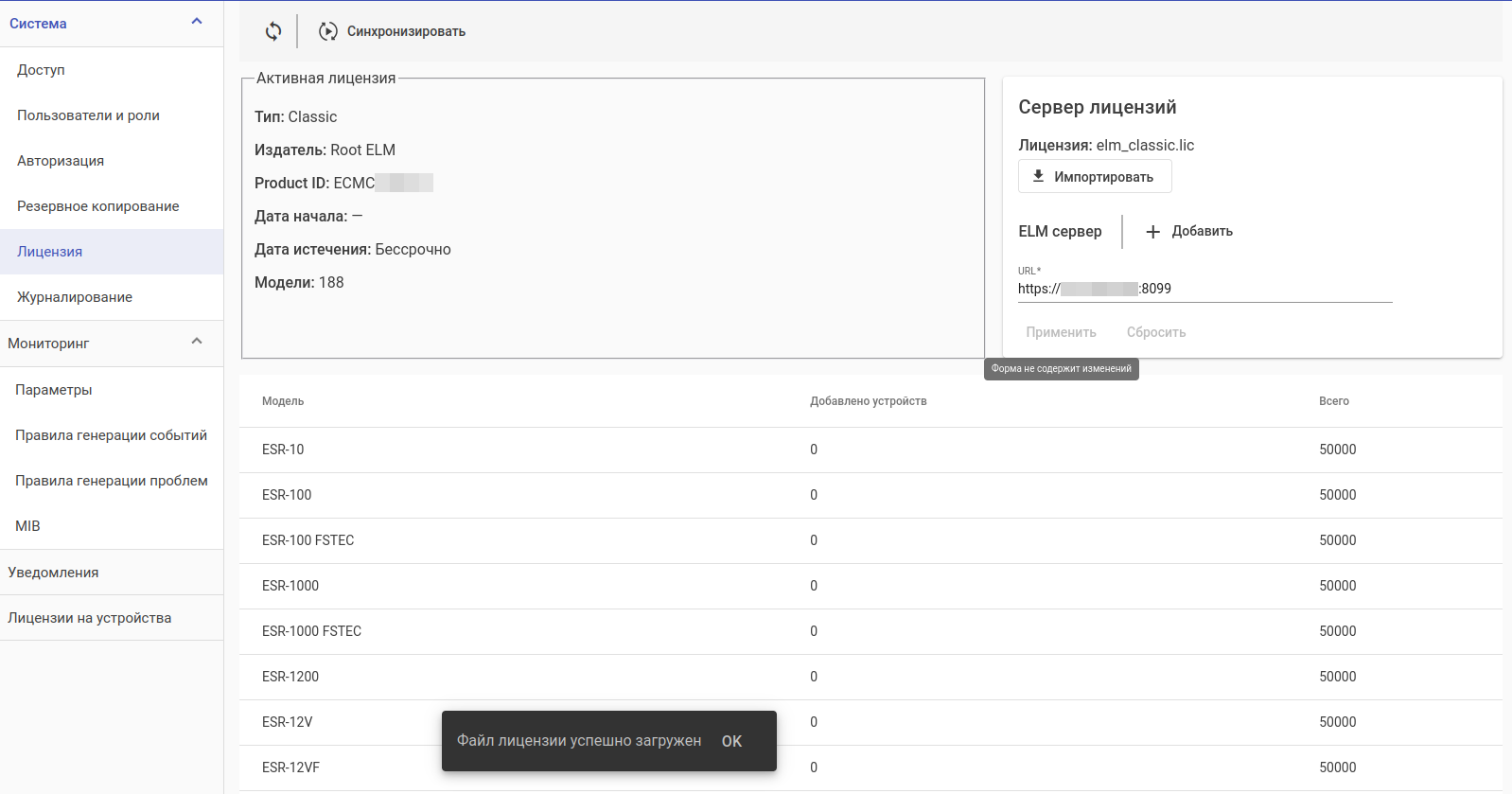Viewport: 1512px width, 794px height.
Task: Click the Сбросить button
Action: click(x=1155, y=332)
